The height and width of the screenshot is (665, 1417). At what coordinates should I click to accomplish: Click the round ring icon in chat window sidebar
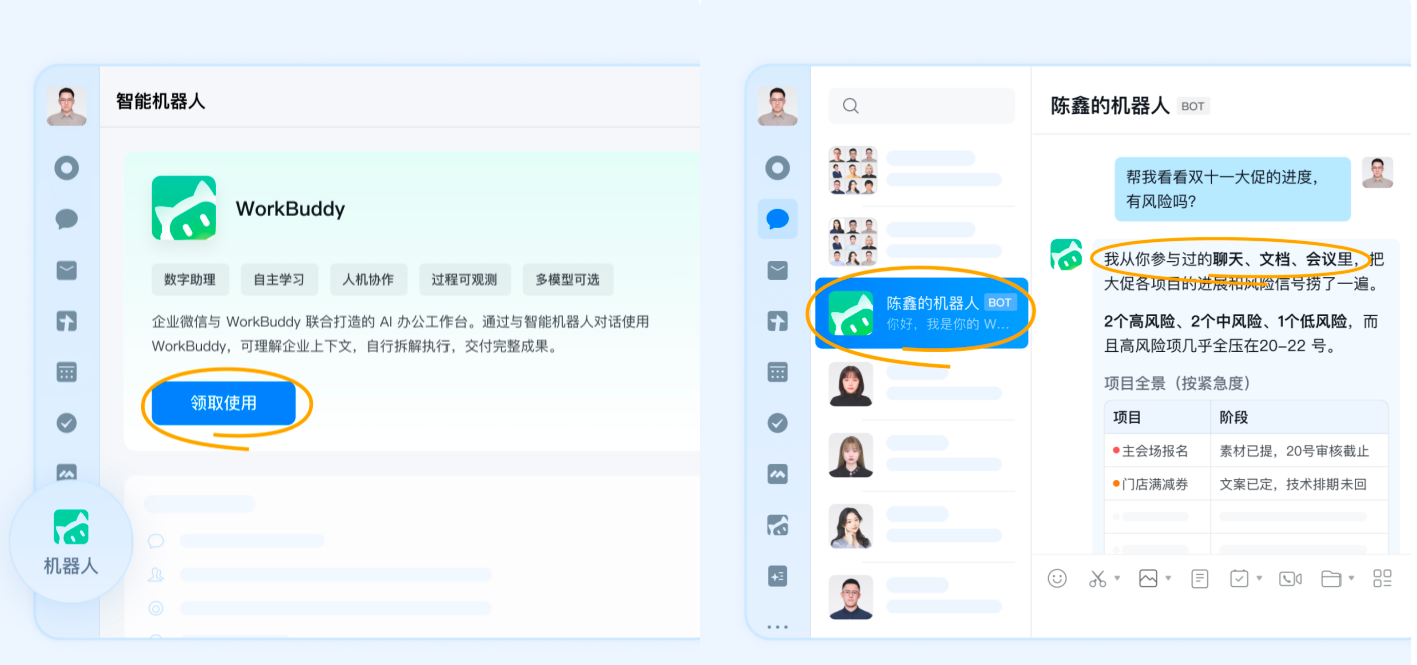point(778,168)
